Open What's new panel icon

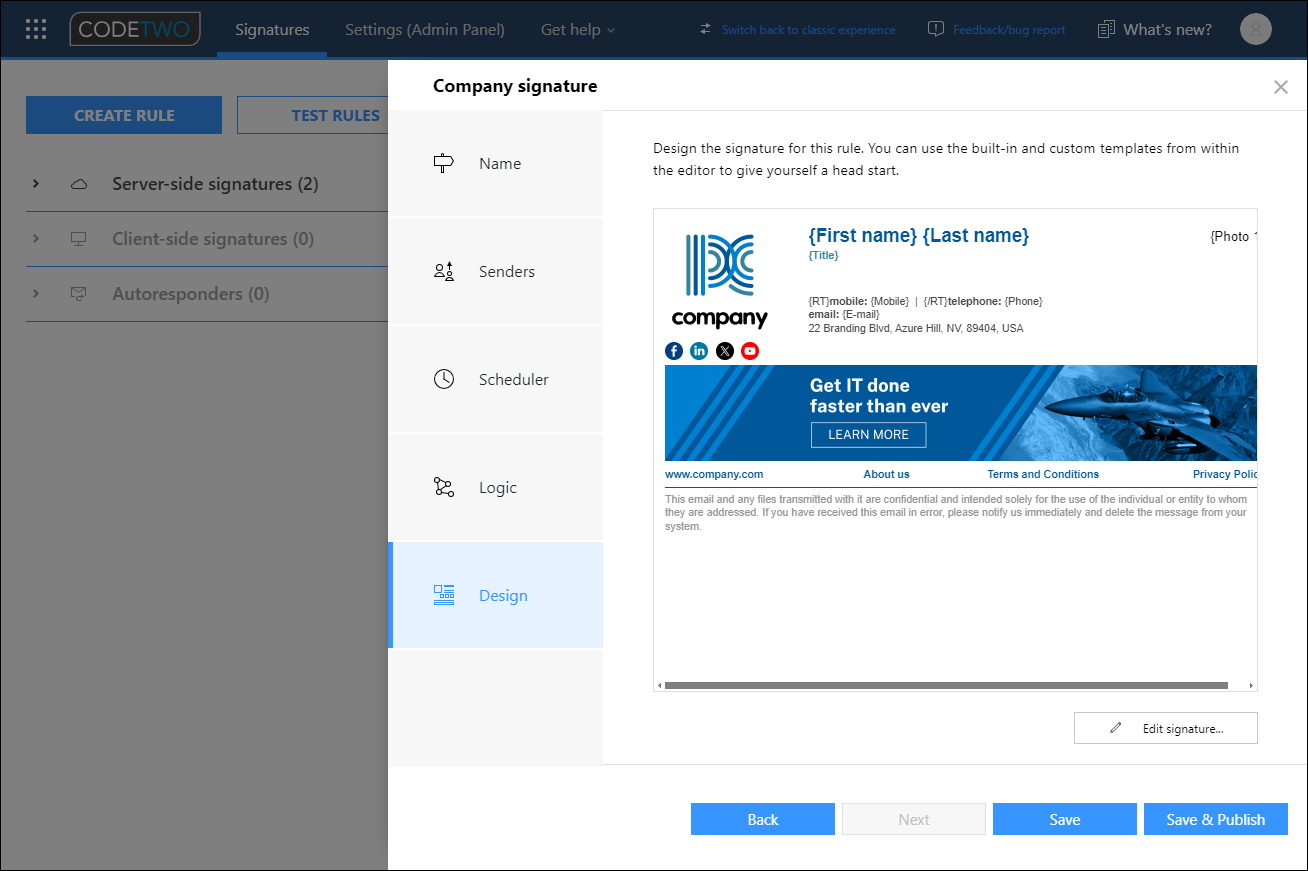(1105, 29)
